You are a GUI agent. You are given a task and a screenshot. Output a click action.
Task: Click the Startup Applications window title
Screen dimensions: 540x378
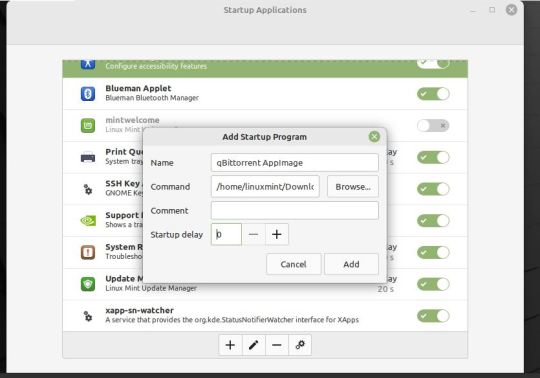(265, 10)
